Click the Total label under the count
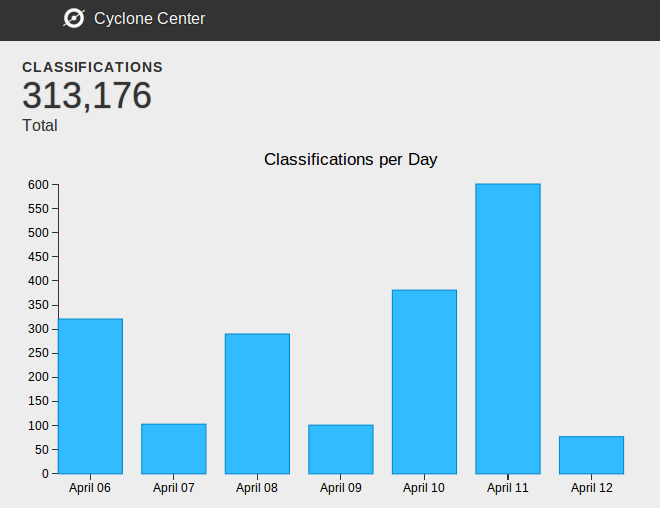Image resolution: width=660 pixels, height=508 pixels. coord(40,126)
